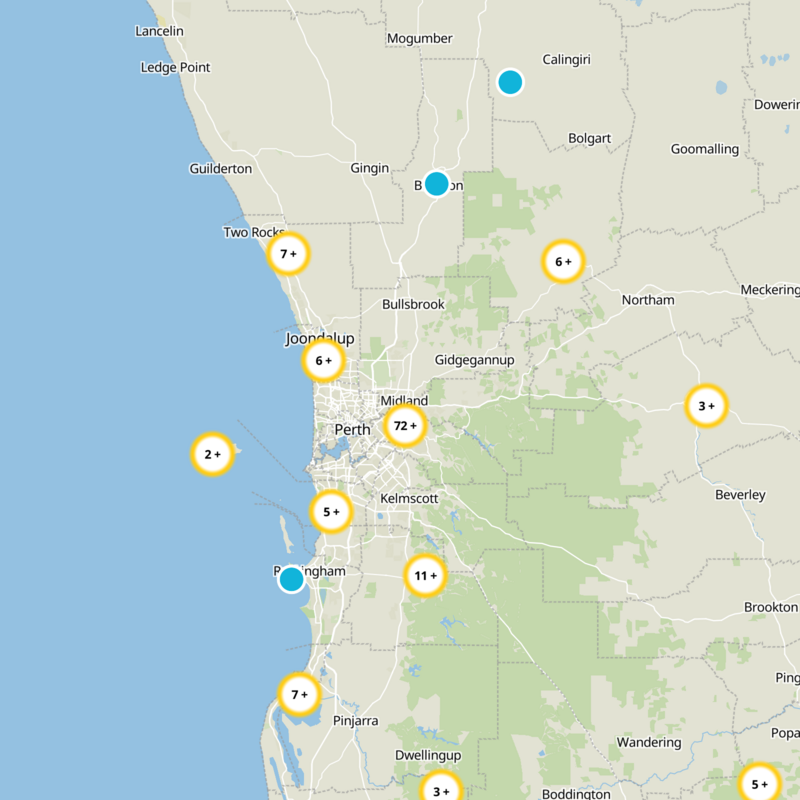
Task: Select the Pinjarra label
Action: (356, 720)
